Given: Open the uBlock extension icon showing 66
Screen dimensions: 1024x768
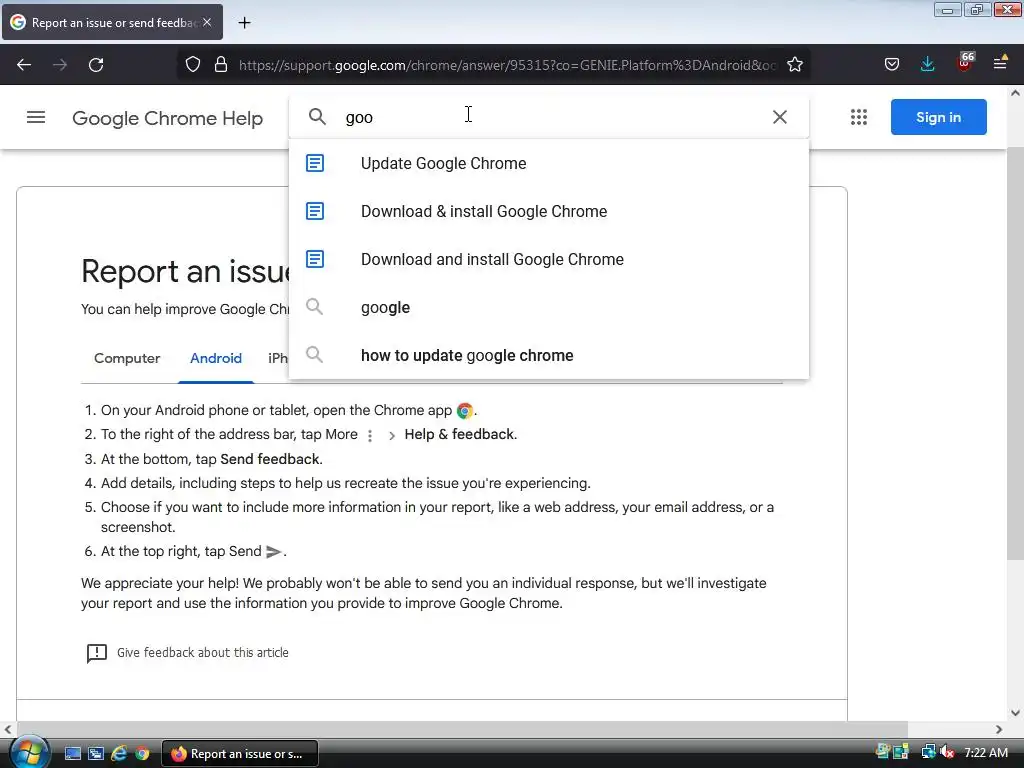Looking at the screenshot, I should [x=965, y=63].
